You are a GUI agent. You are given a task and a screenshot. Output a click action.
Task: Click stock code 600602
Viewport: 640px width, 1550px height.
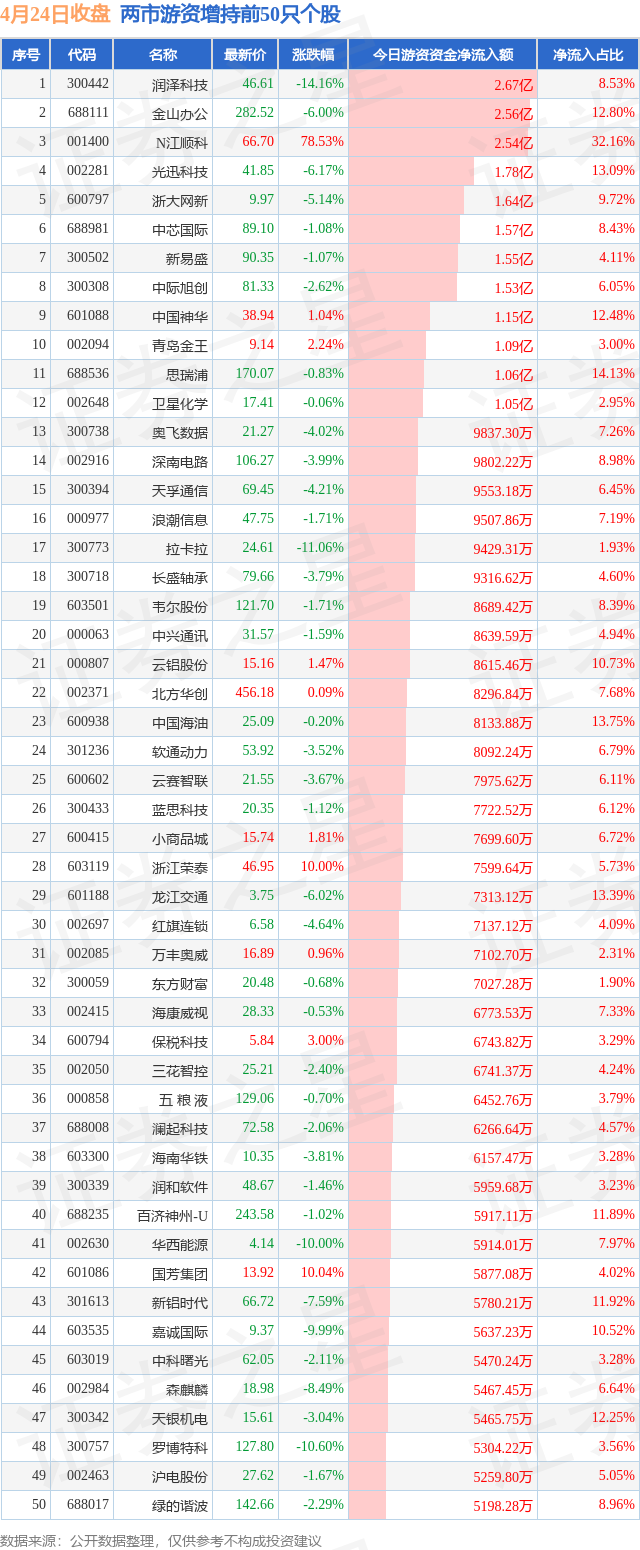88,780
